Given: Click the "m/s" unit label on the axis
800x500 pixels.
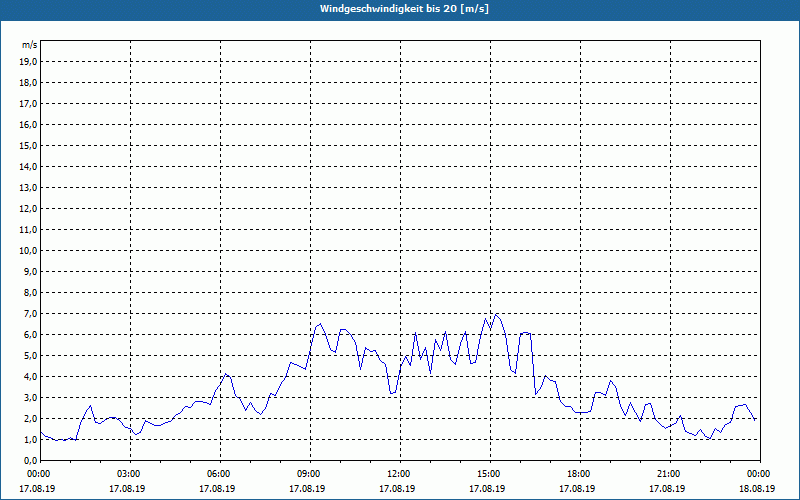Looking at the screenshot, I should pos(29,45).
